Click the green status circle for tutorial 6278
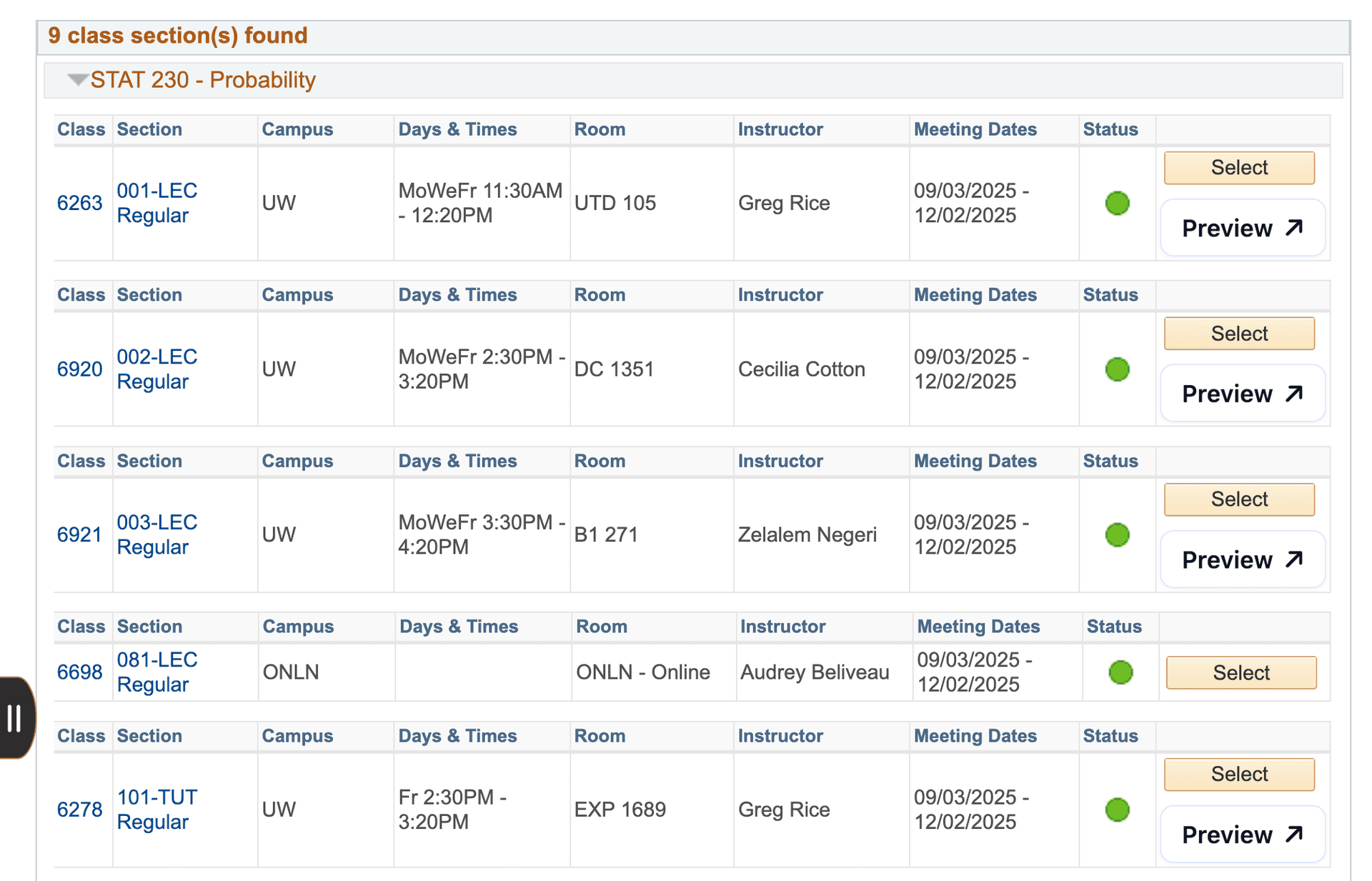 click(x=1117, y=810)
